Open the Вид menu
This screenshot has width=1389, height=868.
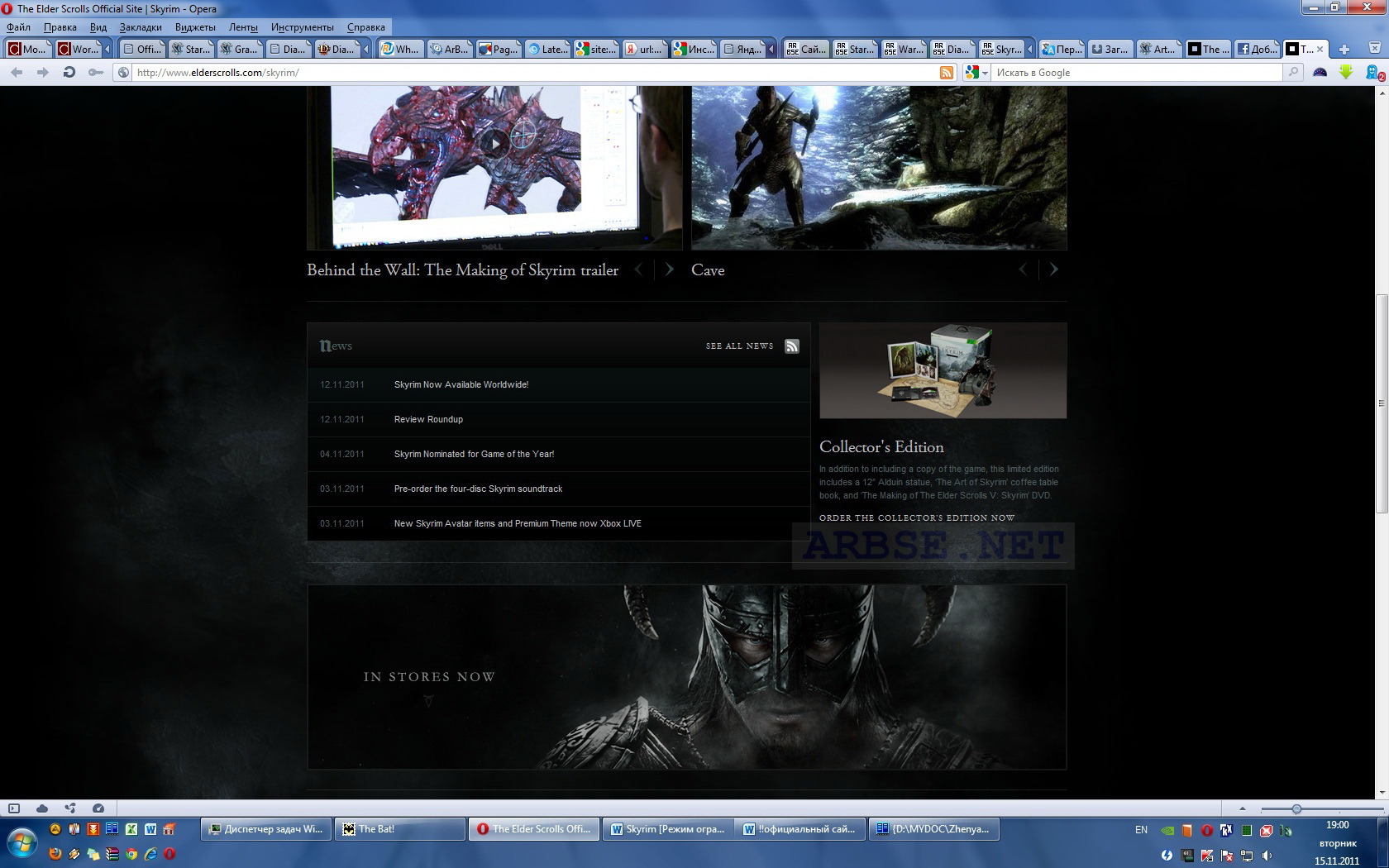click(x=98, y=27)
